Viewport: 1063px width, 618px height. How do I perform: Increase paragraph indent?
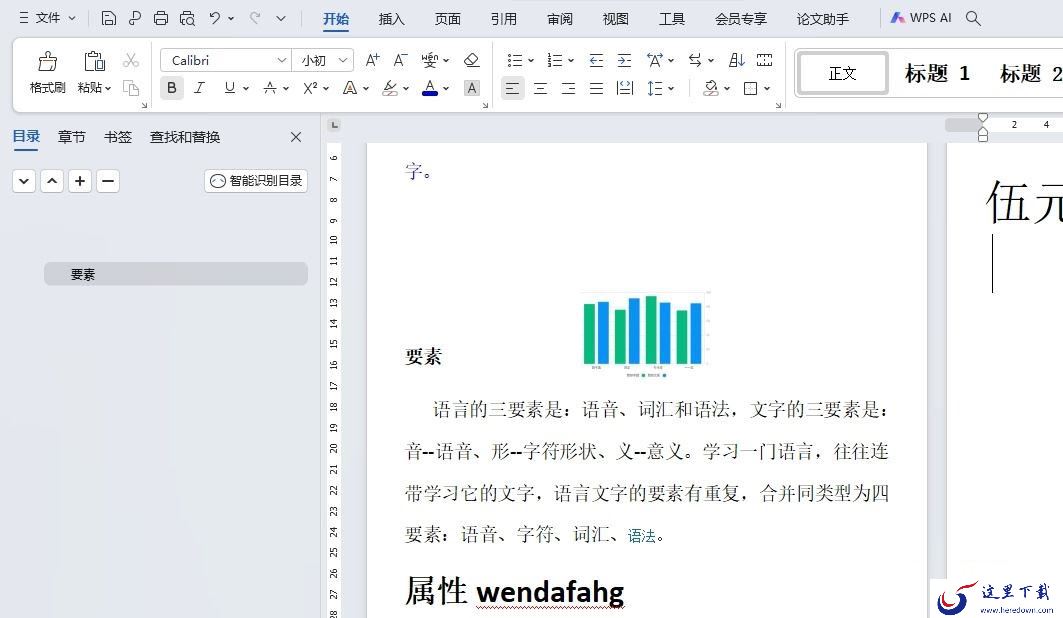624,61
